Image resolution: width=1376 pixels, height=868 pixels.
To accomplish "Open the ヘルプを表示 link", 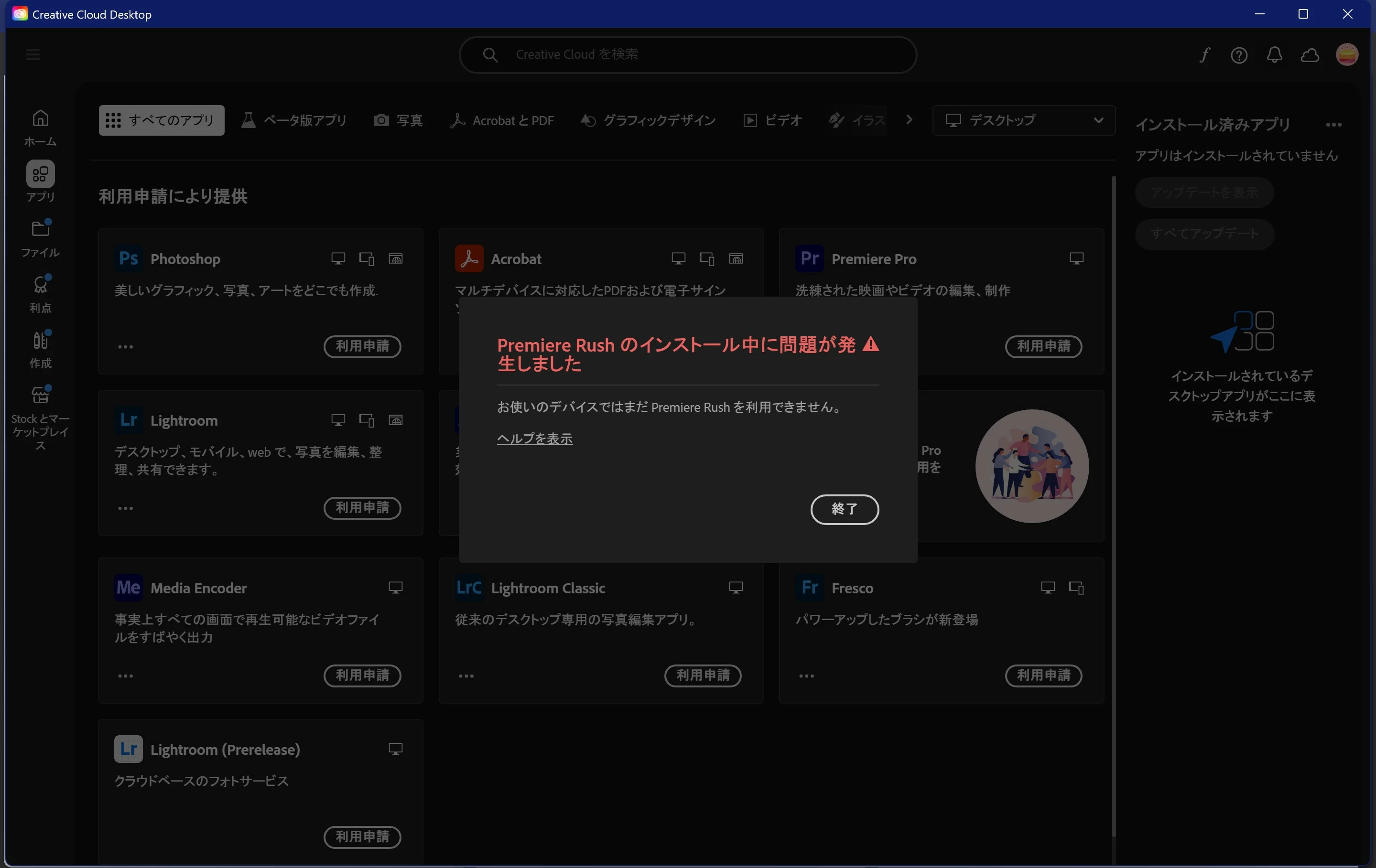I will coord(534,439).
